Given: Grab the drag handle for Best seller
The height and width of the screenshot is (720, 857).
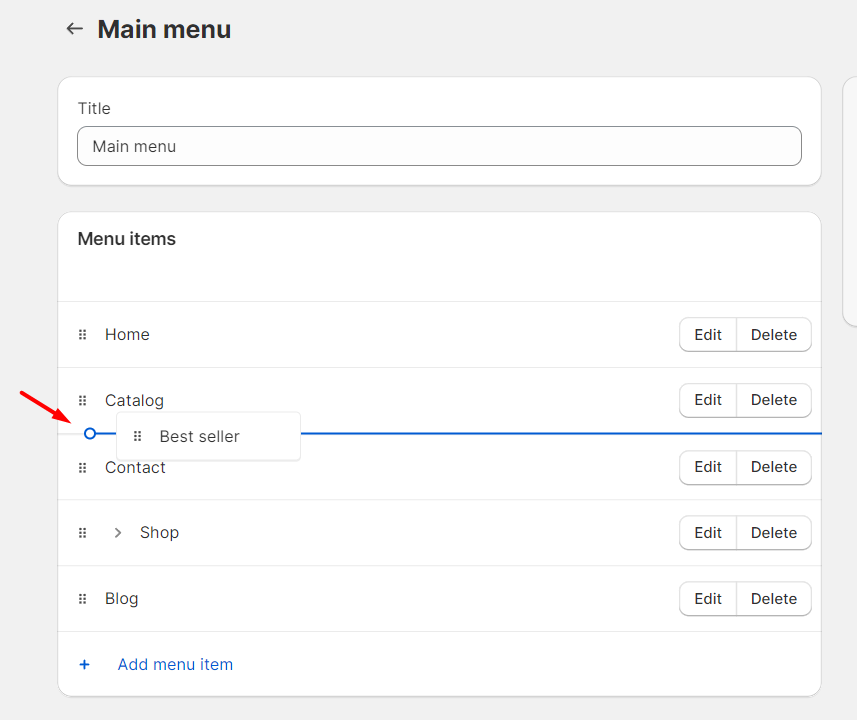Looking at the screenshot, I should click(138, 436).
